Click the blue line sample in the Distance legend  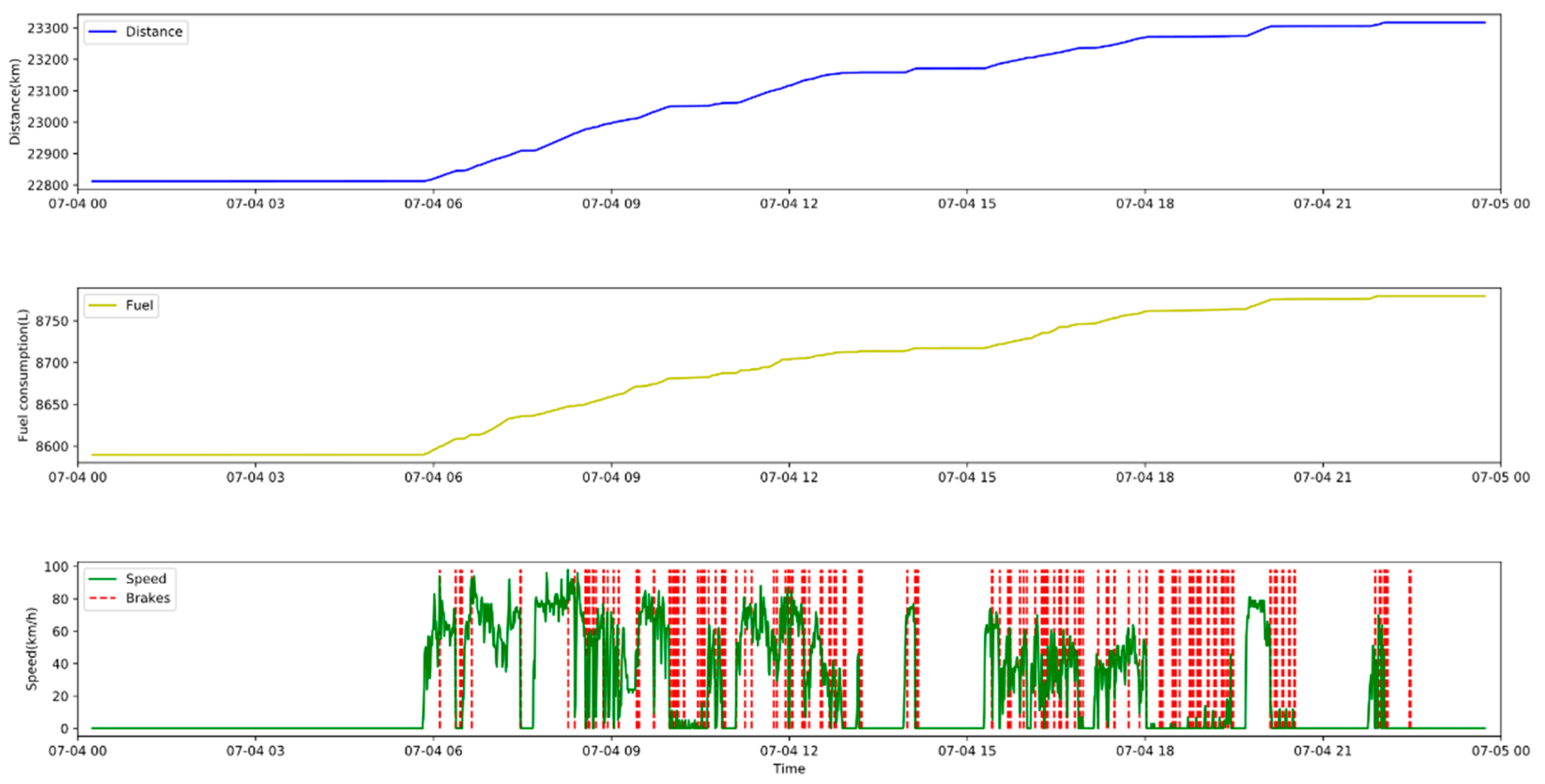(x=103, y=32)
